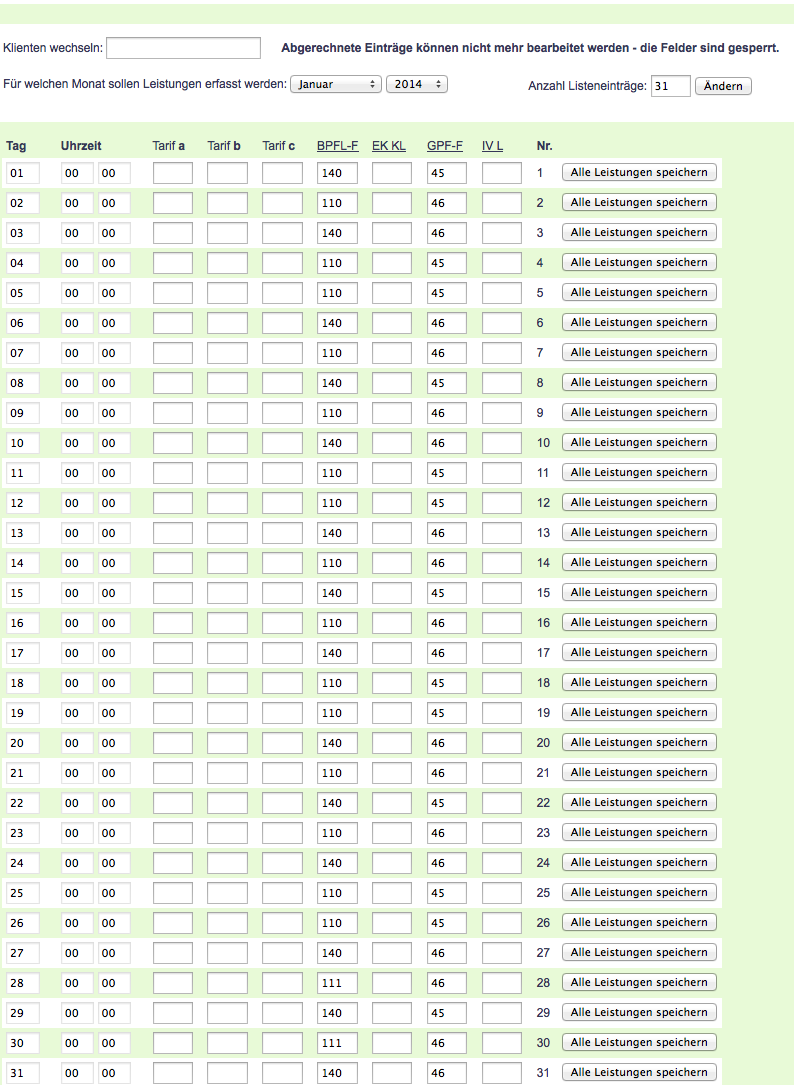Screen dimensions: 794x1085
Task: Click the Ändern button
Action: coord(722,86)
